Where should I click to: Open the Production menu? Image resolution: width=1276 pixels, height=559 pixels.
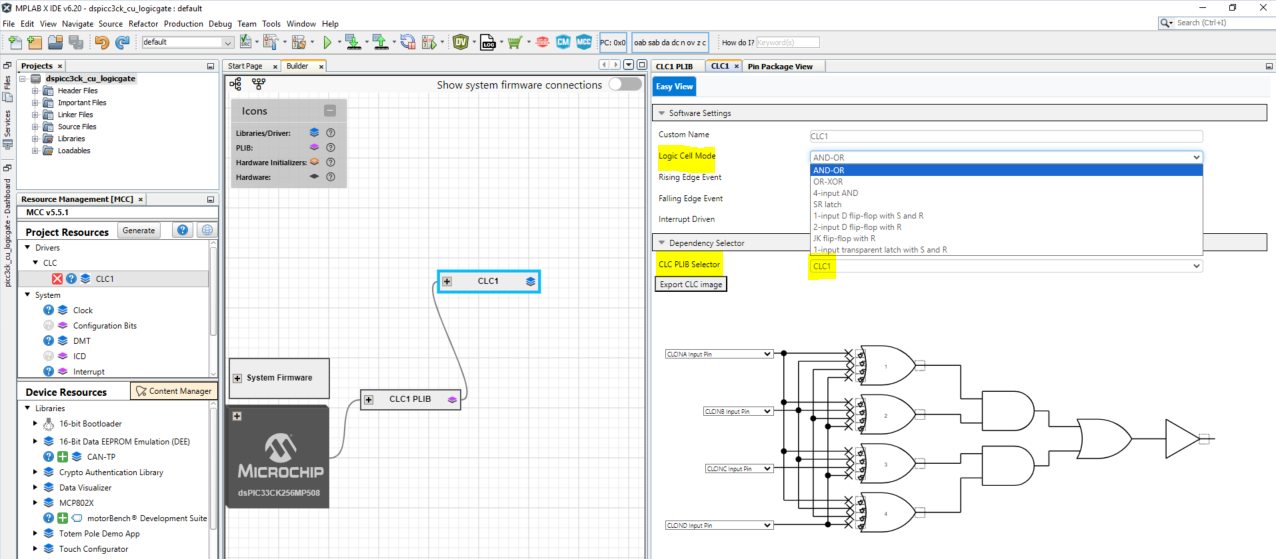coord(184,23)
